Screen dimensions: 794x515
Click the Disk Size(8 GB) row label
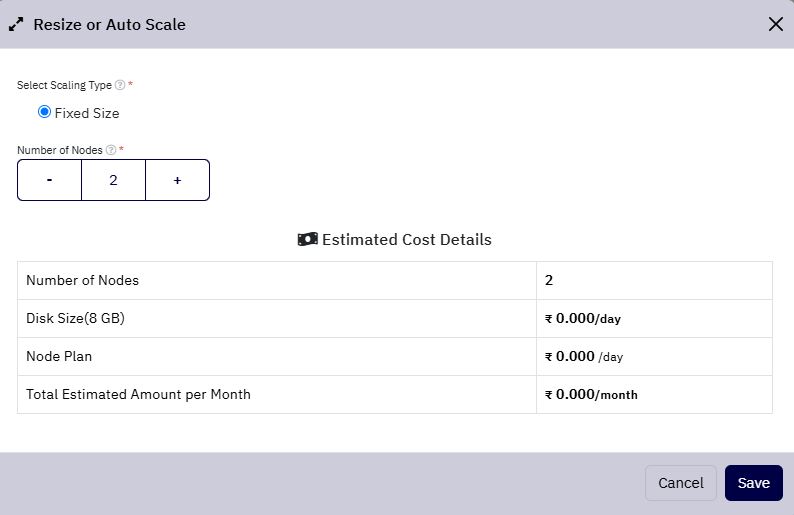[75, 318]
